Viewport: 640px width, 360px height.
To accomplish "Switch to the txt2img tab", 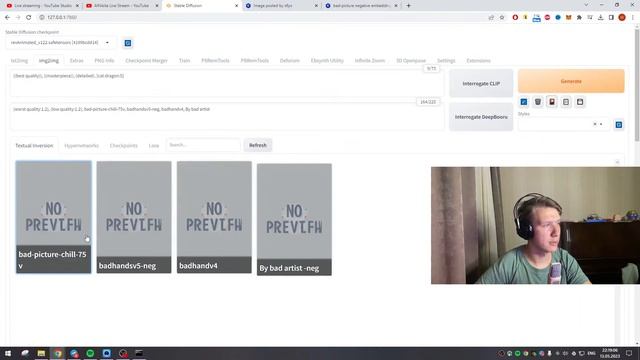I will [19, 60].
